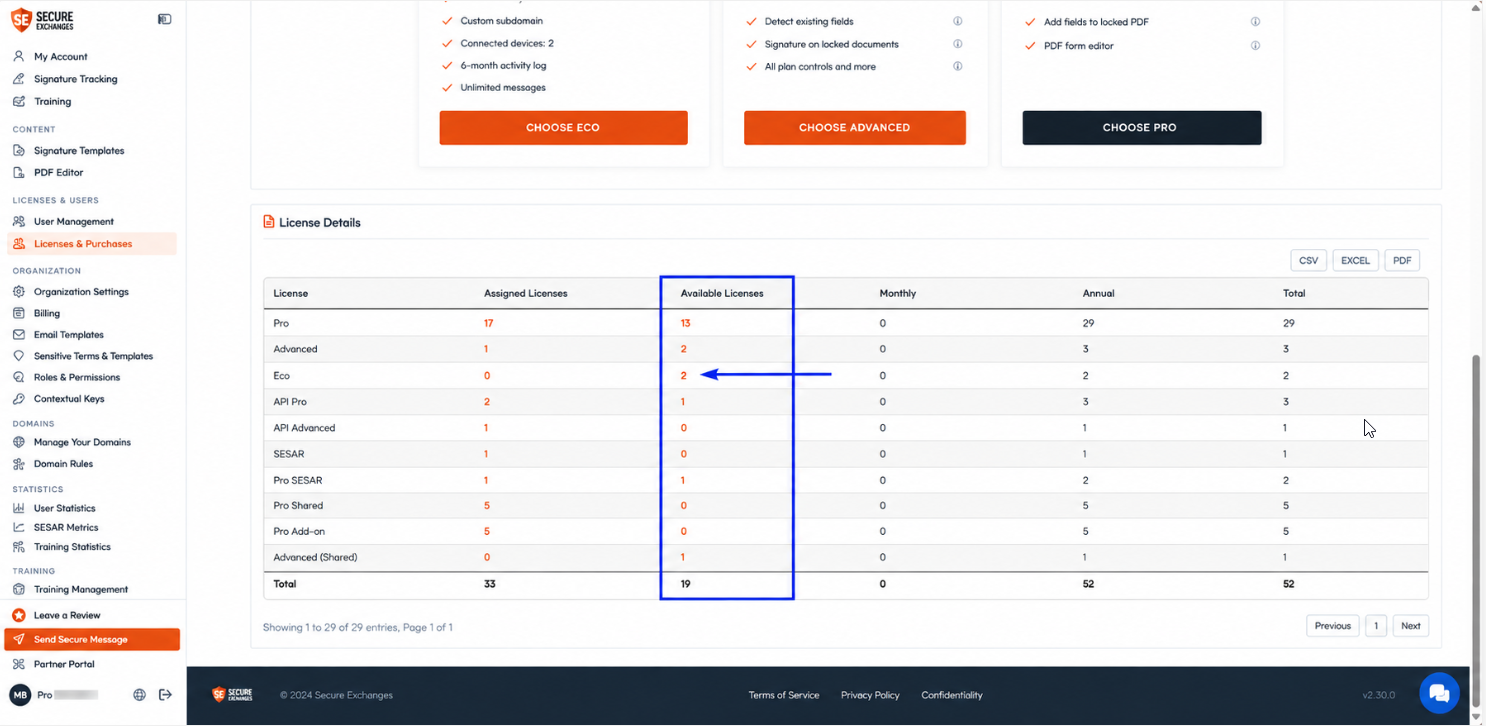
Task: Sort by Monthly column header
Action: [x=898, y=293]
